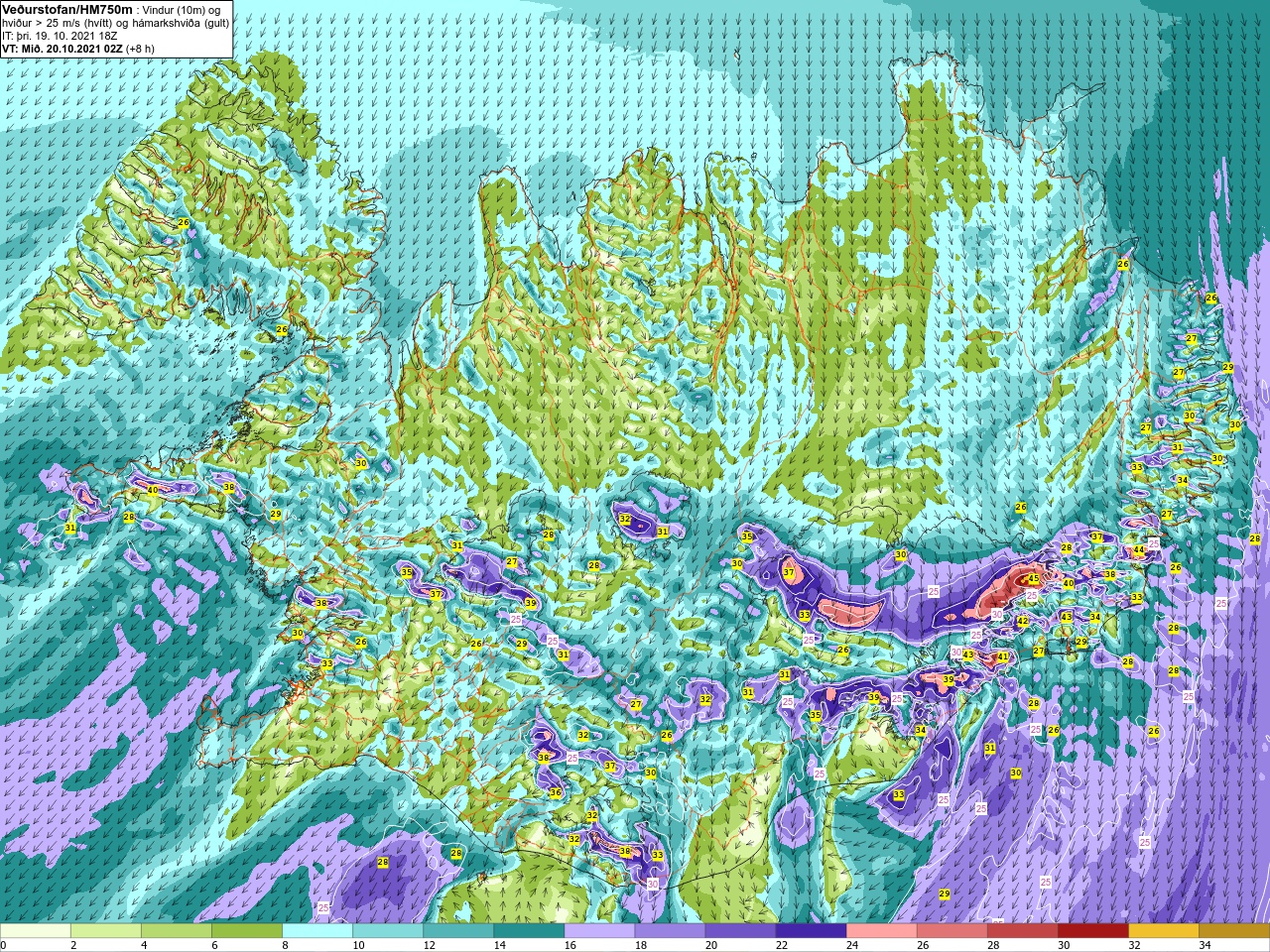Choose the above-34 m/s dark gold legend swatch
The width and height of the screenshot is (1270, 952).
(x=1233, y=931)
